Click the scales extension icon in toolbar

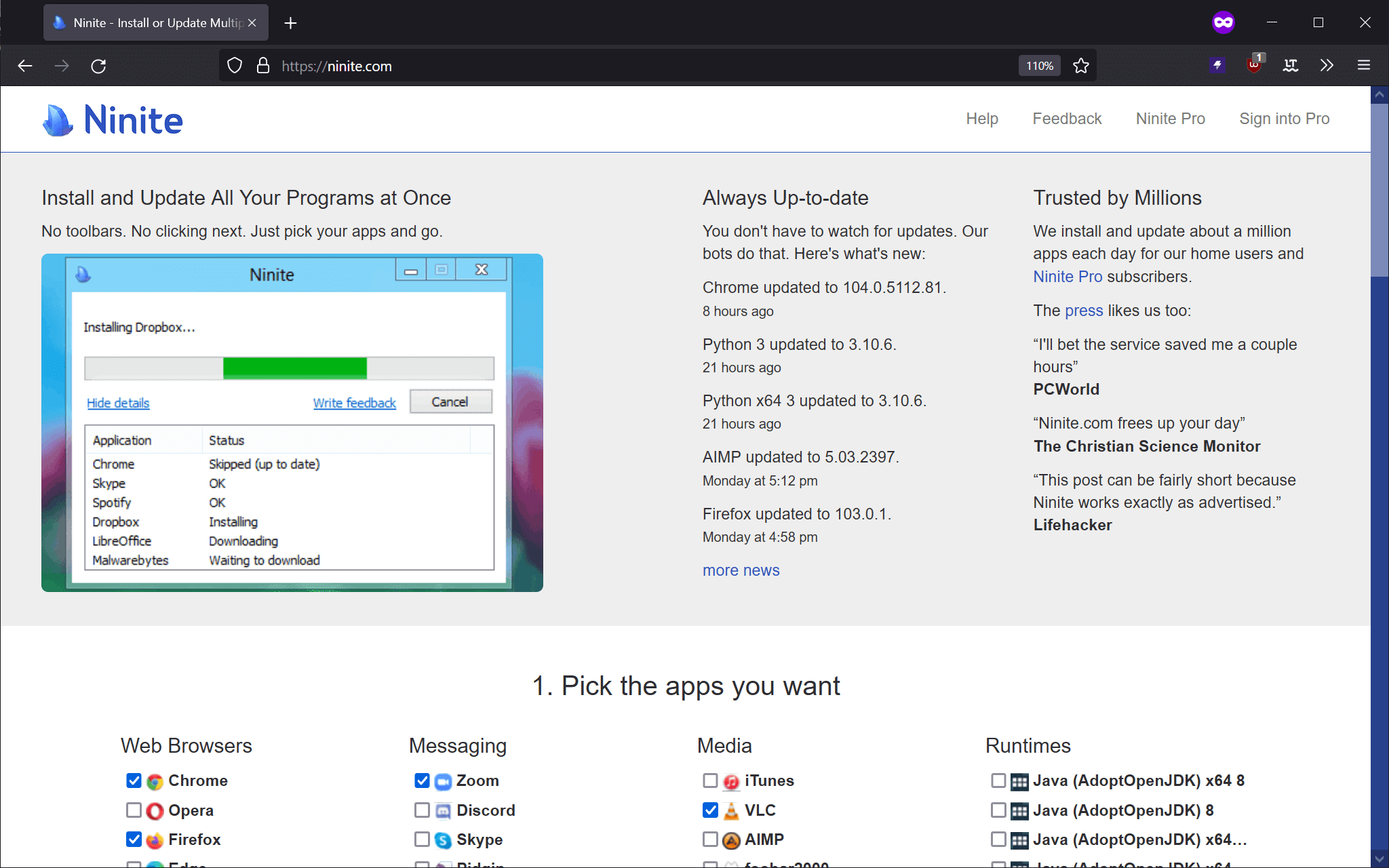point(1291,66)
